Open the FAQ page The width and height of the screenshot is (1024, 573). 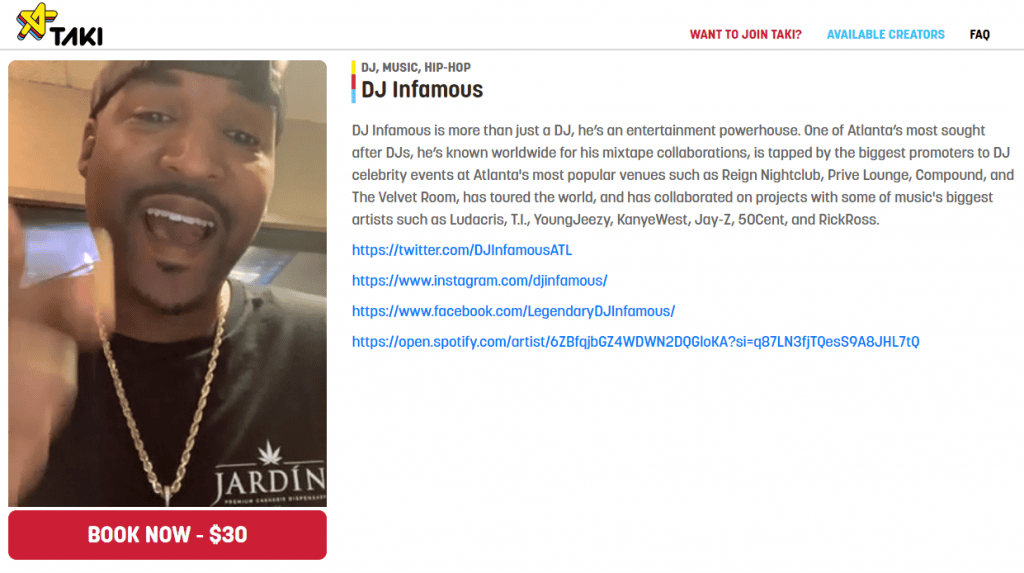(x=979, y=35)
